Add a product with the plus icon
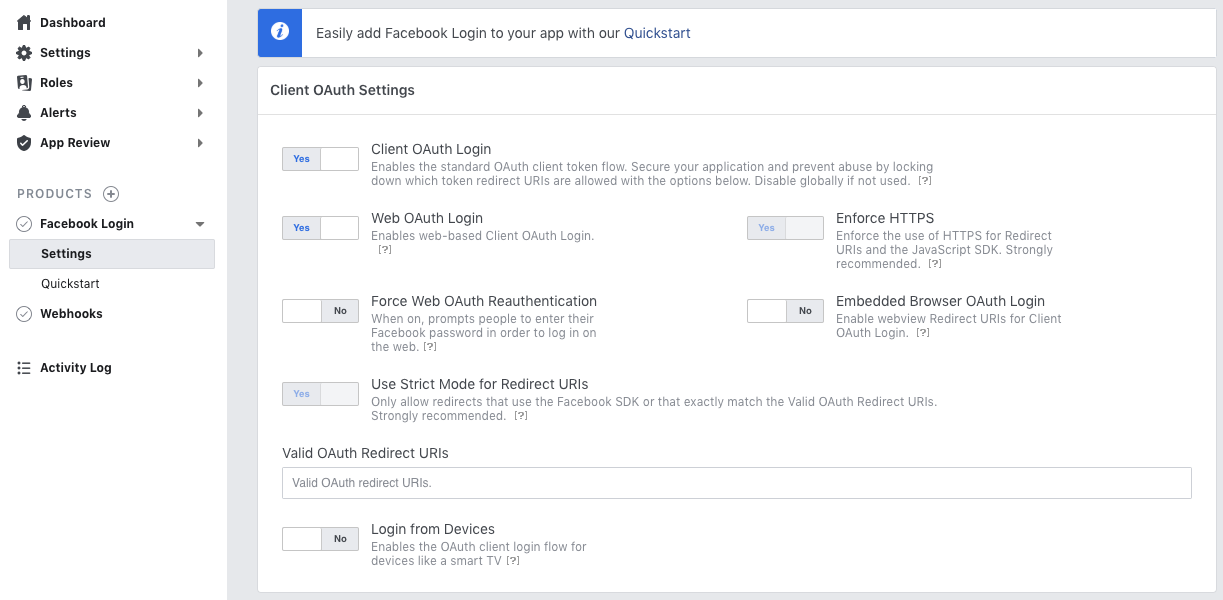The height and width of the screenshot is (600, 1223). coord(111,194)
